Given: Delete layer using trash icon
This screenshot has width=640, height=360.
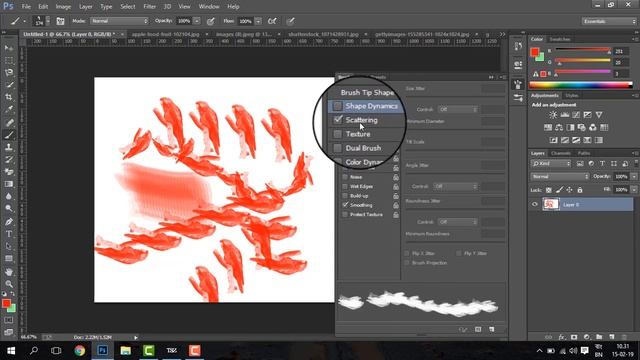Looking at the screenshot, I should (624, 337).
